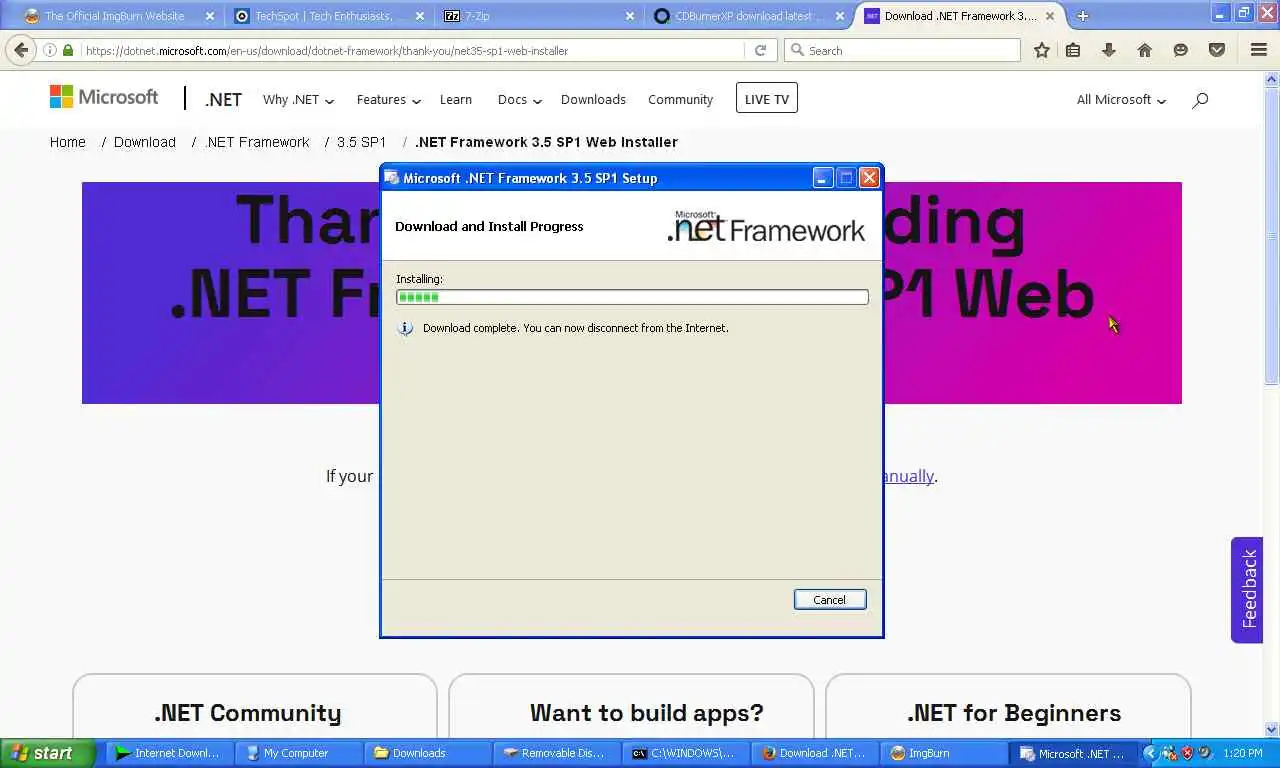Click the LIVE TV button
This screenshot has width=1280, height=768.
(x=767, y=98)
